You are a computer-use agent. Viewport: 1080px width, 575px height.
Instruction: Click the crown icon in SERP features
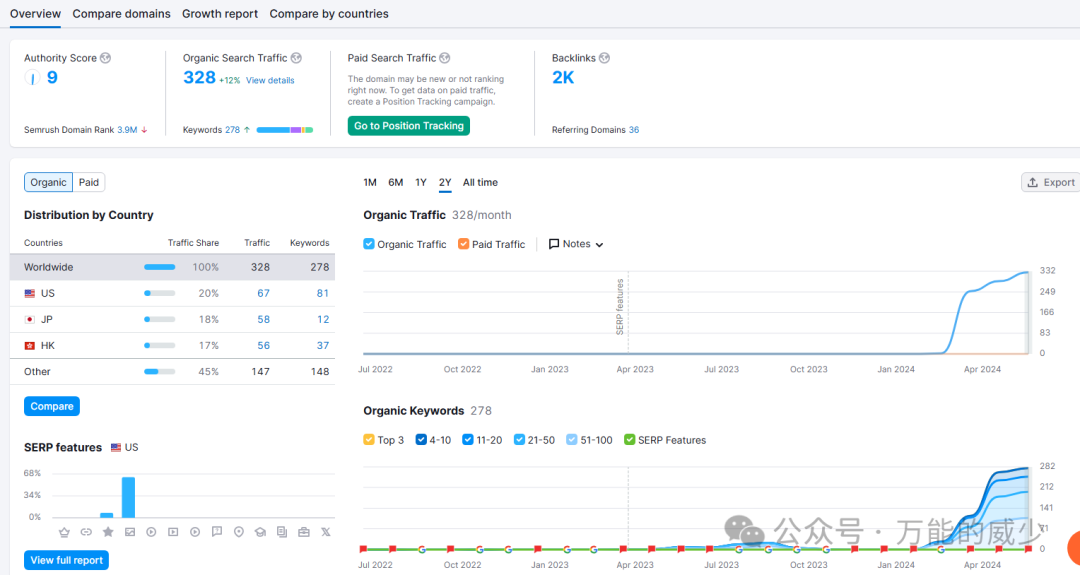click(x=65, y=532)
